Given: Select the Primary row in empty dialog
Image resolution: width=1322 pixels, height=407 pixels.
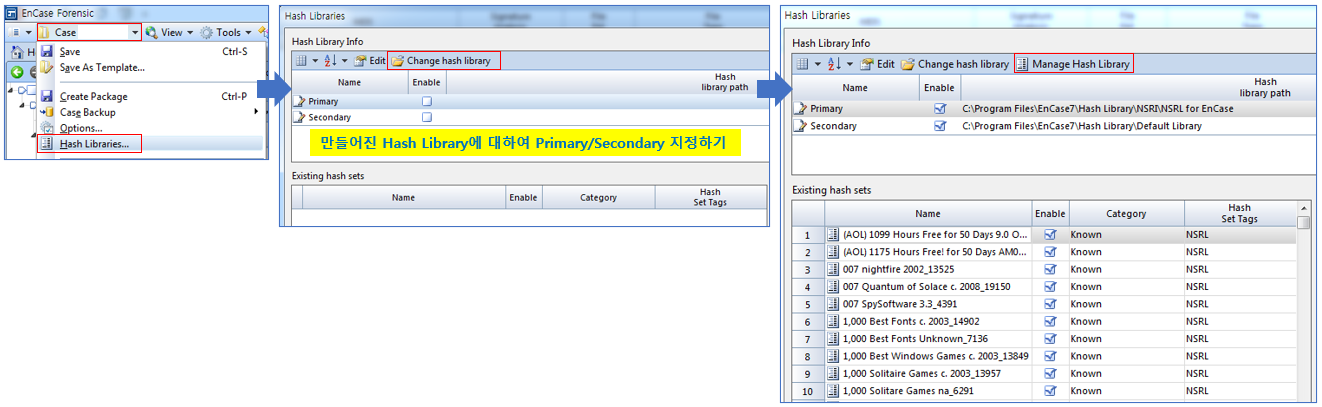Looking at the screenshot, I should pos(530,102).
